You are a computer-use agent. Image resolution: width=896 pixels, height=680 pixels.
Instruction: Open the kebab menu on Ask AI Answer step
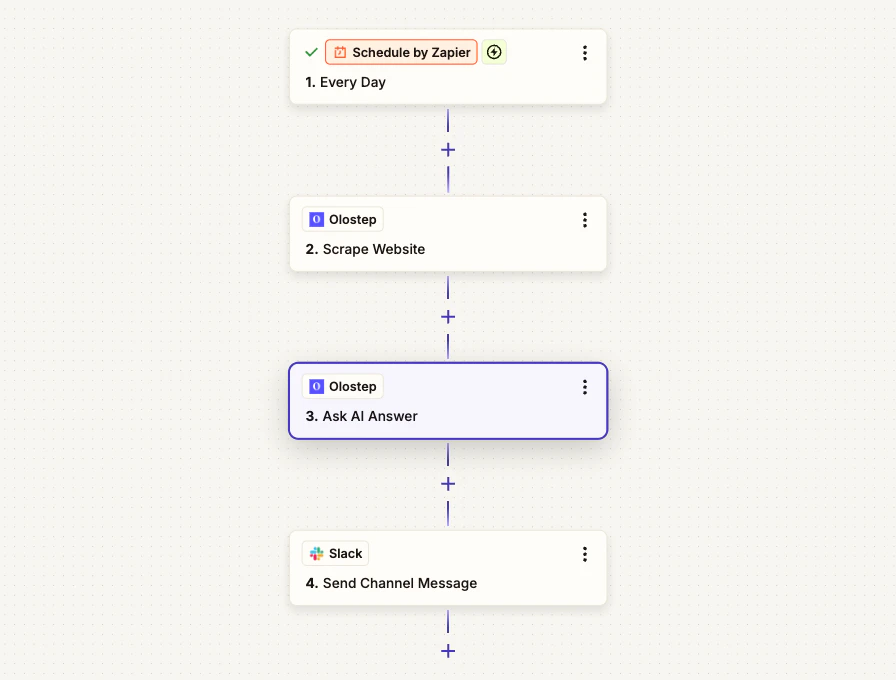[585, 387]
